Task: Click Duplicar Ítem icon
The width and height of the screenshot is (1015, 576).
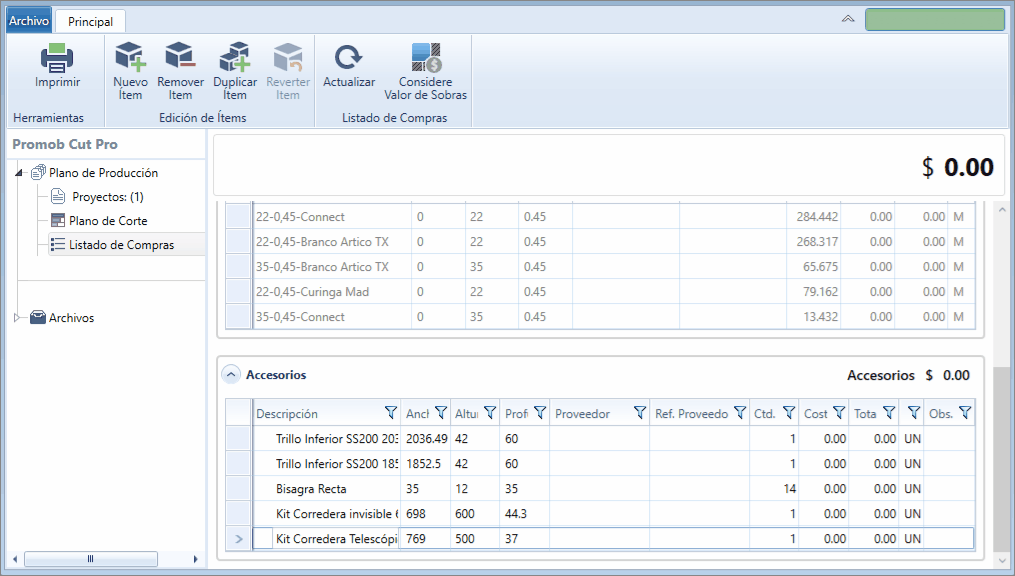Action: 234,57
